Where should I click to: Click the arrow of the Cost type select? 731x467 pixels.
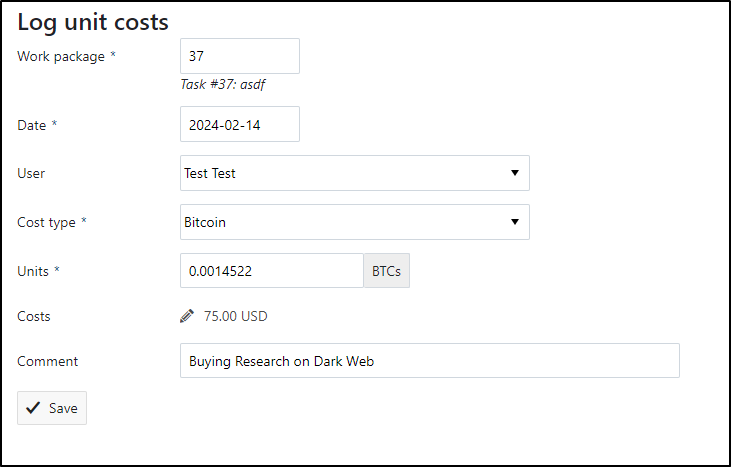click(515, 222)
